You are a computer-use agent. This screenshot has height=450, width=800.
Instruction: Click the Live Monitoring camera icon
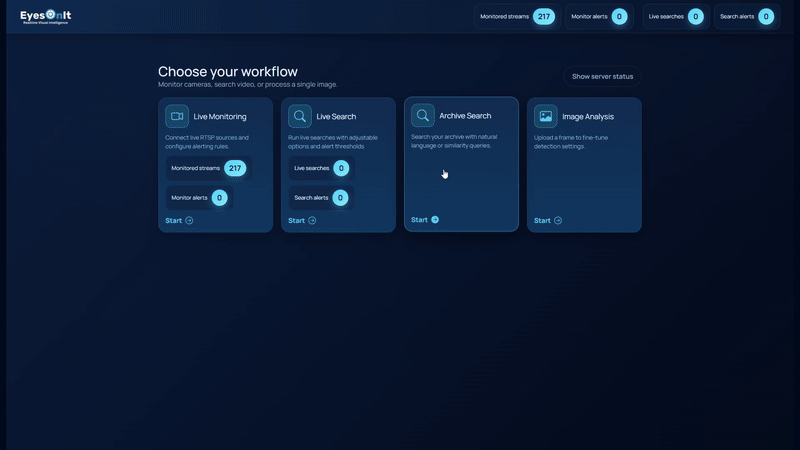[x=177, y=116]
